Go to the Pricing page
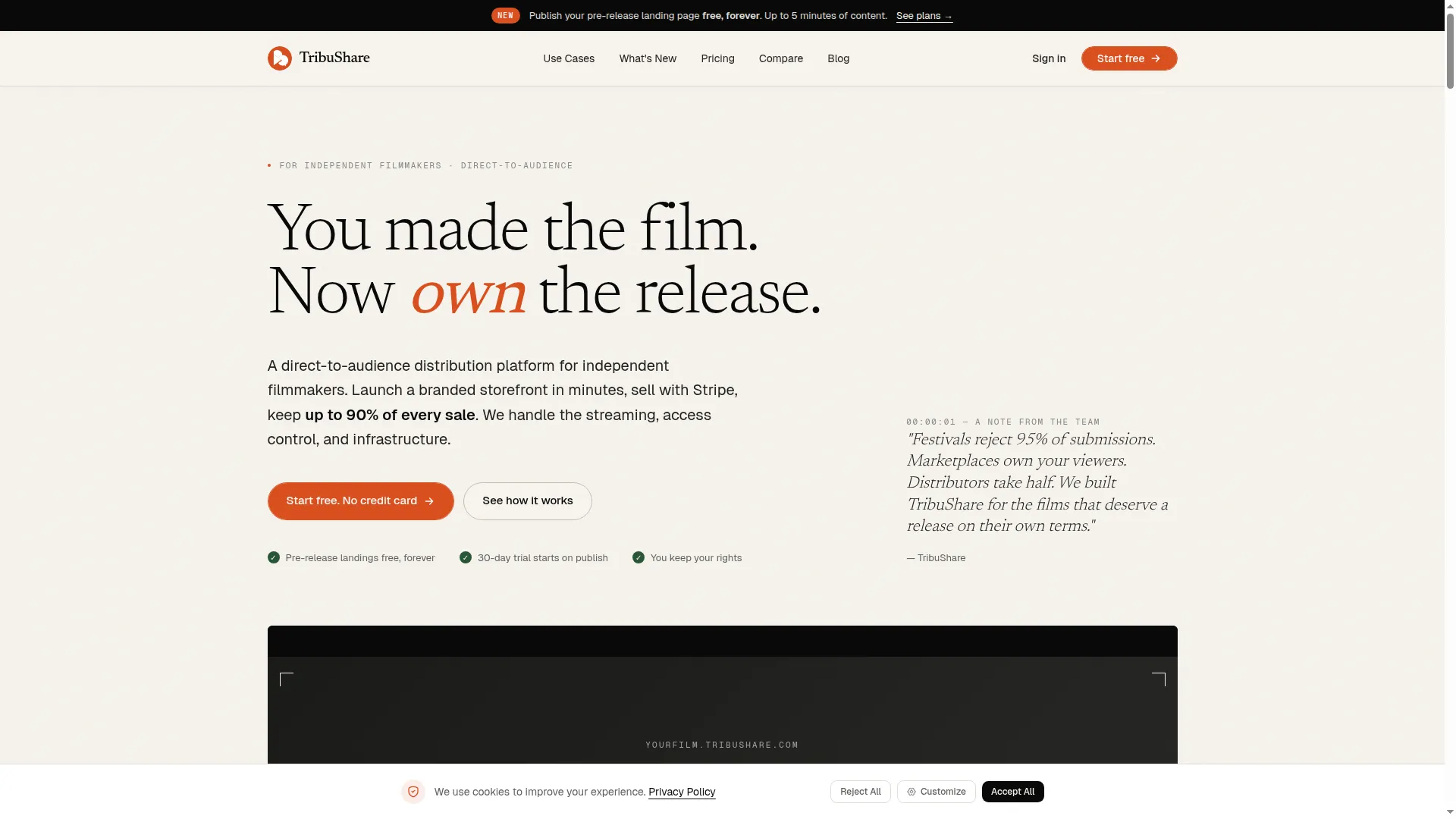Image resolution: width=1456 pixels, height=819 pixels. coord(717,58)
